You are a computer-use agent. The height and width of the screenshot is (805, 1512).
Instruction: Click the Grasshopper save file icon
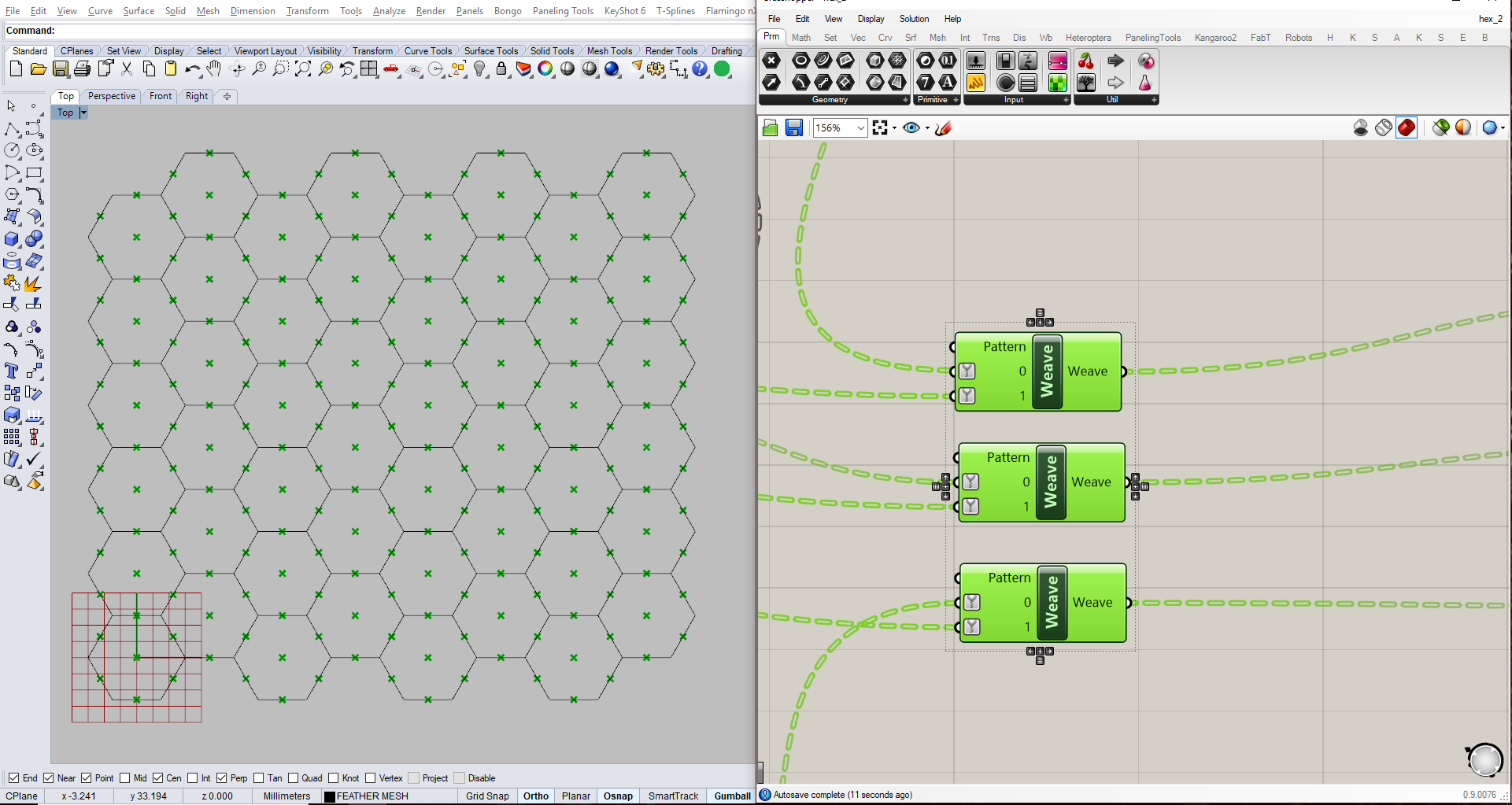pos(794,127)
